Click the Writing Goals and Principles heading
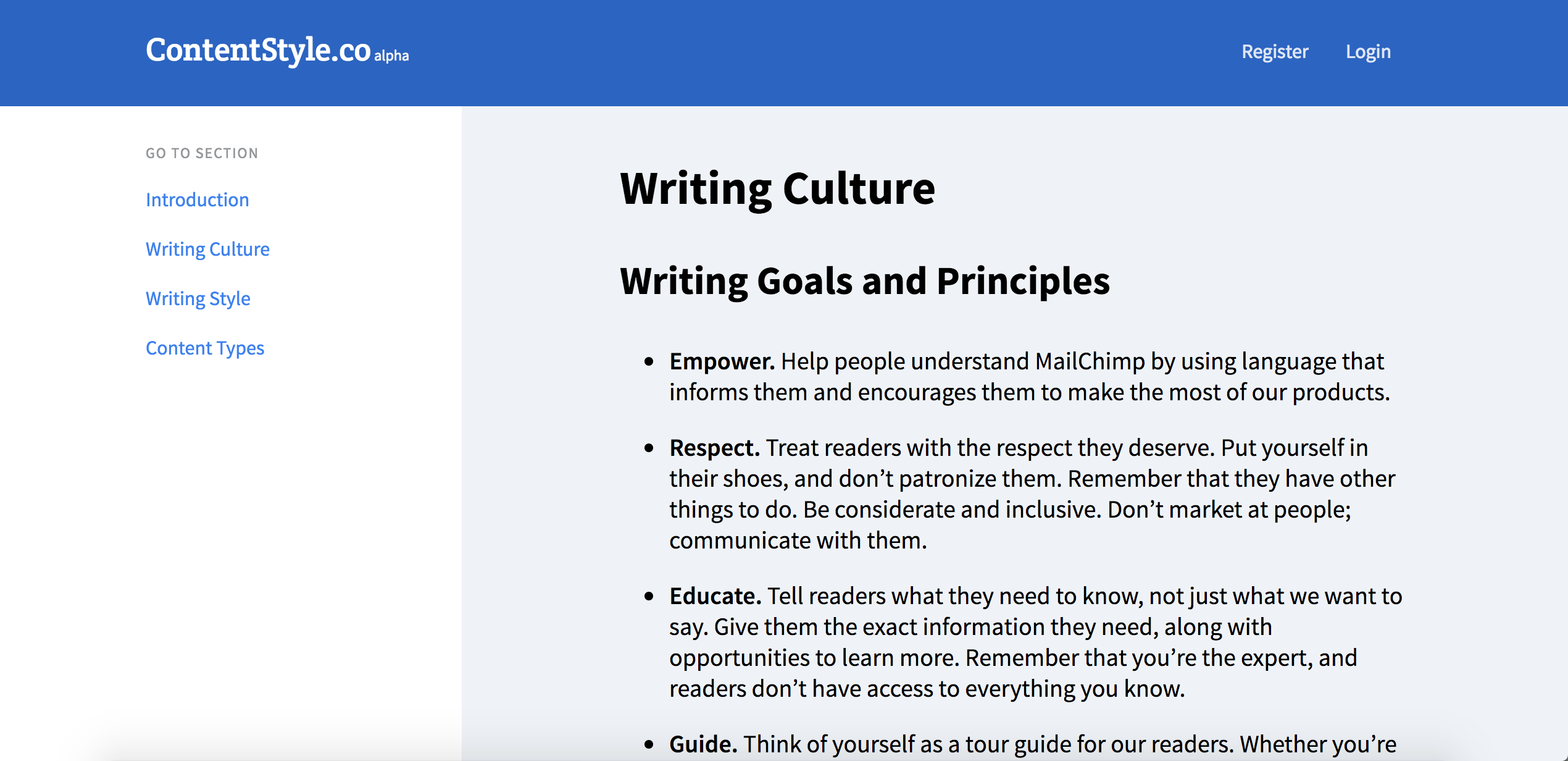 pyautogui.click(x=864, y=281)
